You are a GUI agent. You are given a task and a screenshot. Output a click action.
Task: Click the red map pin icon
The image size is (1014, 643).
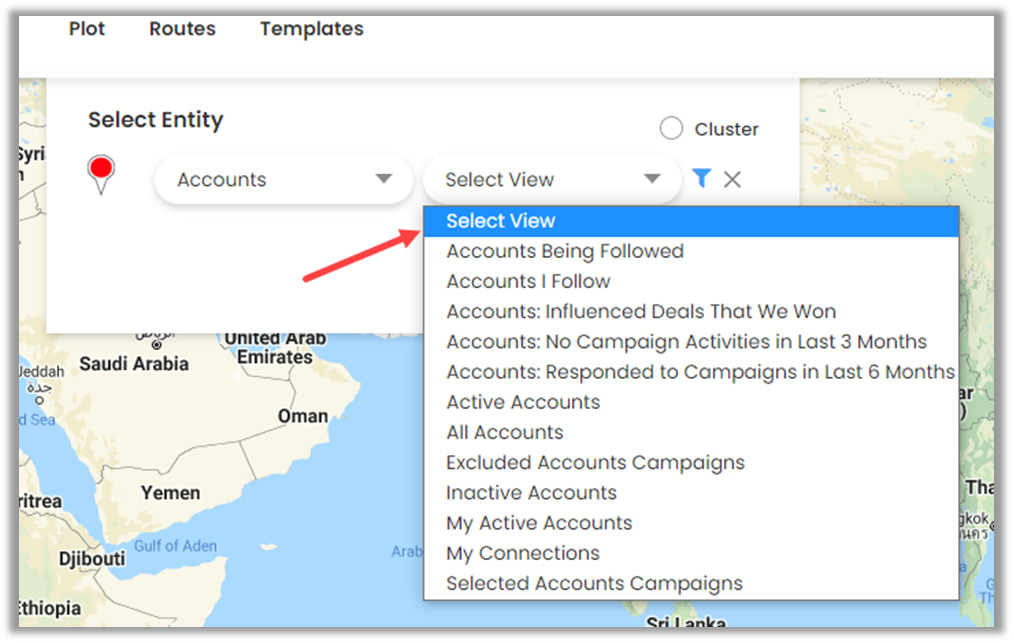(101, 171)
